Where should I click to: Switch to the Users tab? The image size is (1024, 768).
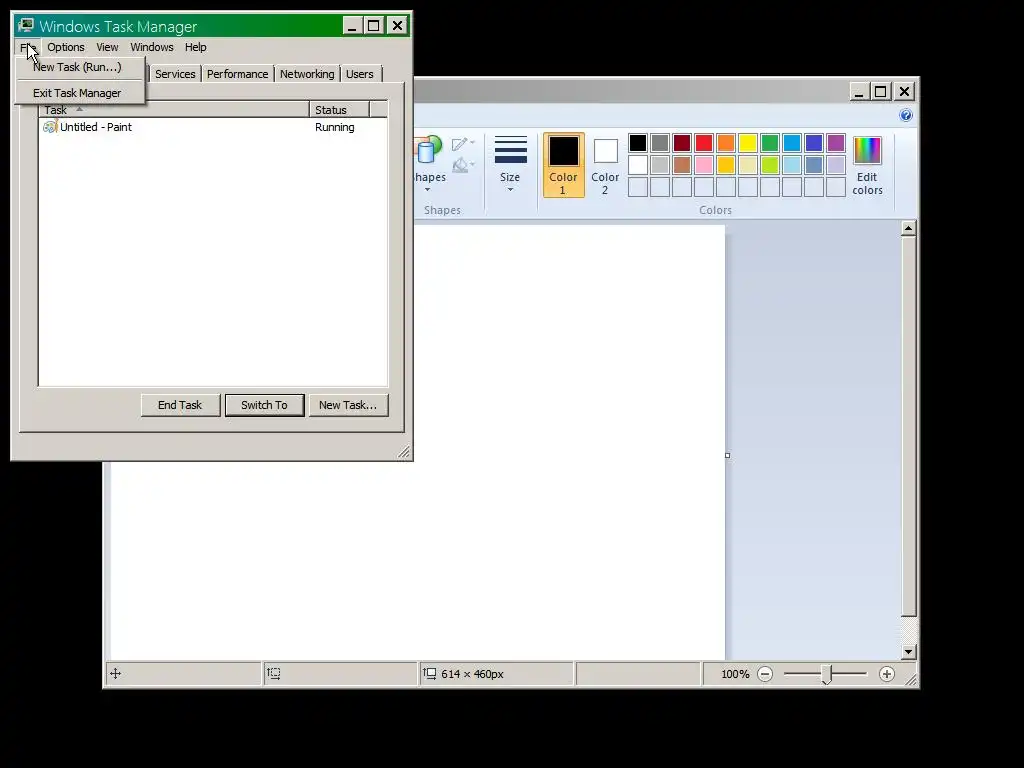click(x=360, y=74)
